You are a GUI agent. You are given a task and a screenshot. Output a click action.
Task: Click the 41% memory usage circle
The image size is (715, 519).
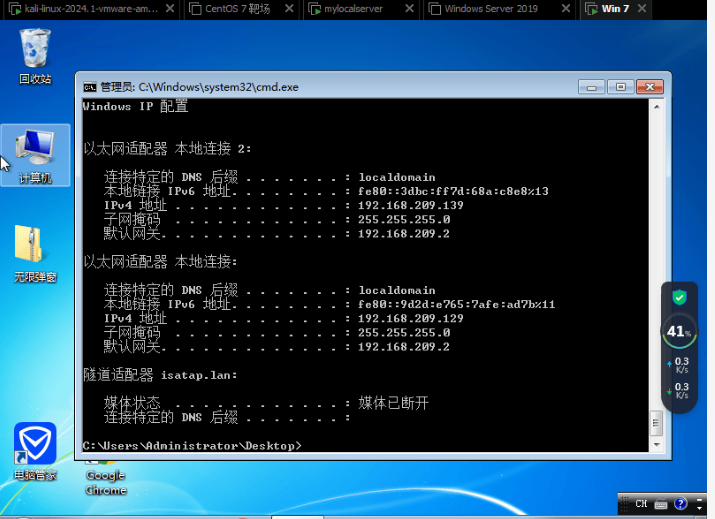coord(680,331)
